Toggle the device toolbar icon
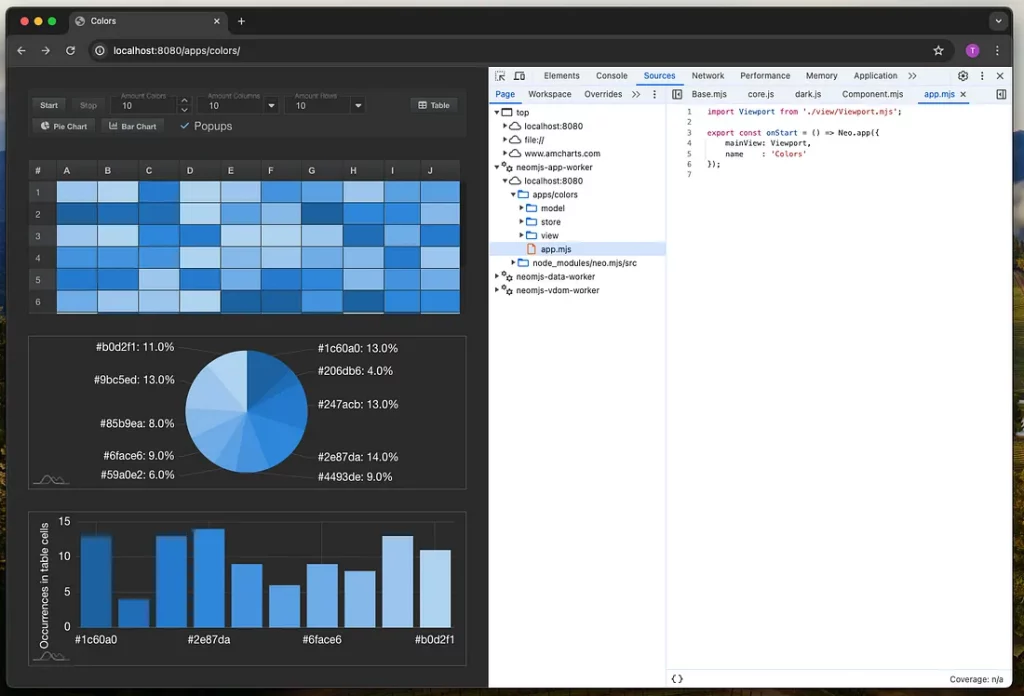The height and width of the screenshot is (696, 1024). [519, 76]
